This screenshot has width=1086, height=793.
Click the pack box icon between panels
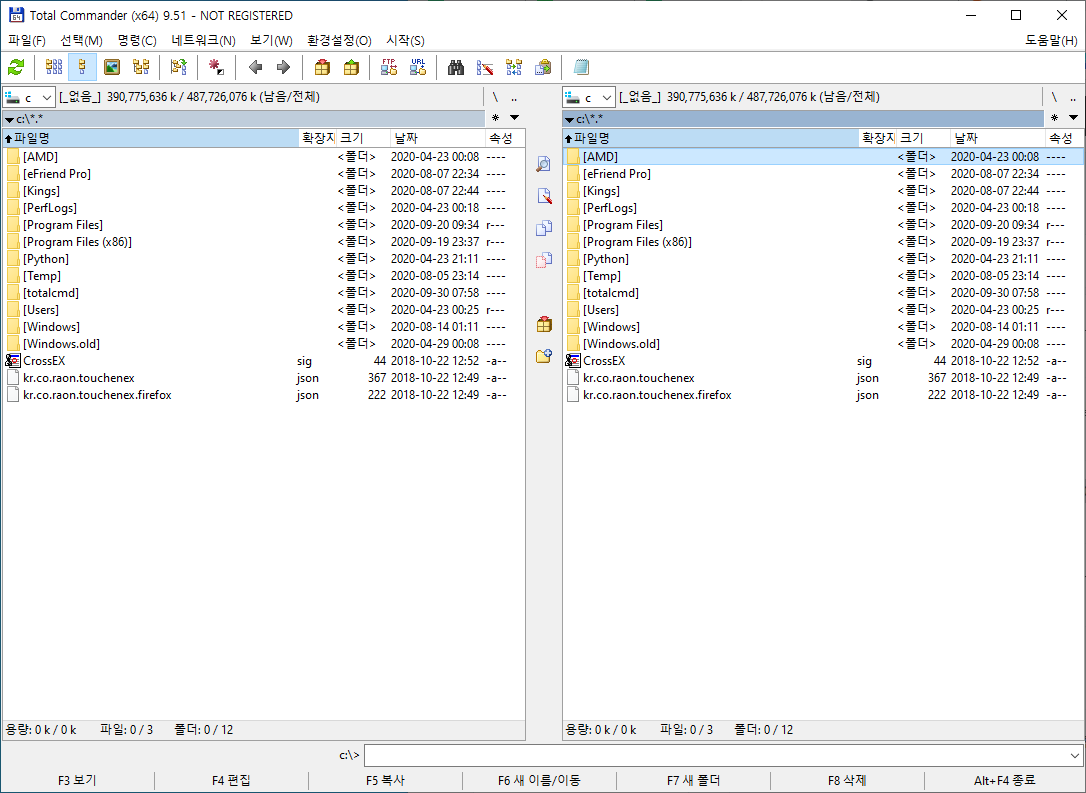click(x=544, y=324)
